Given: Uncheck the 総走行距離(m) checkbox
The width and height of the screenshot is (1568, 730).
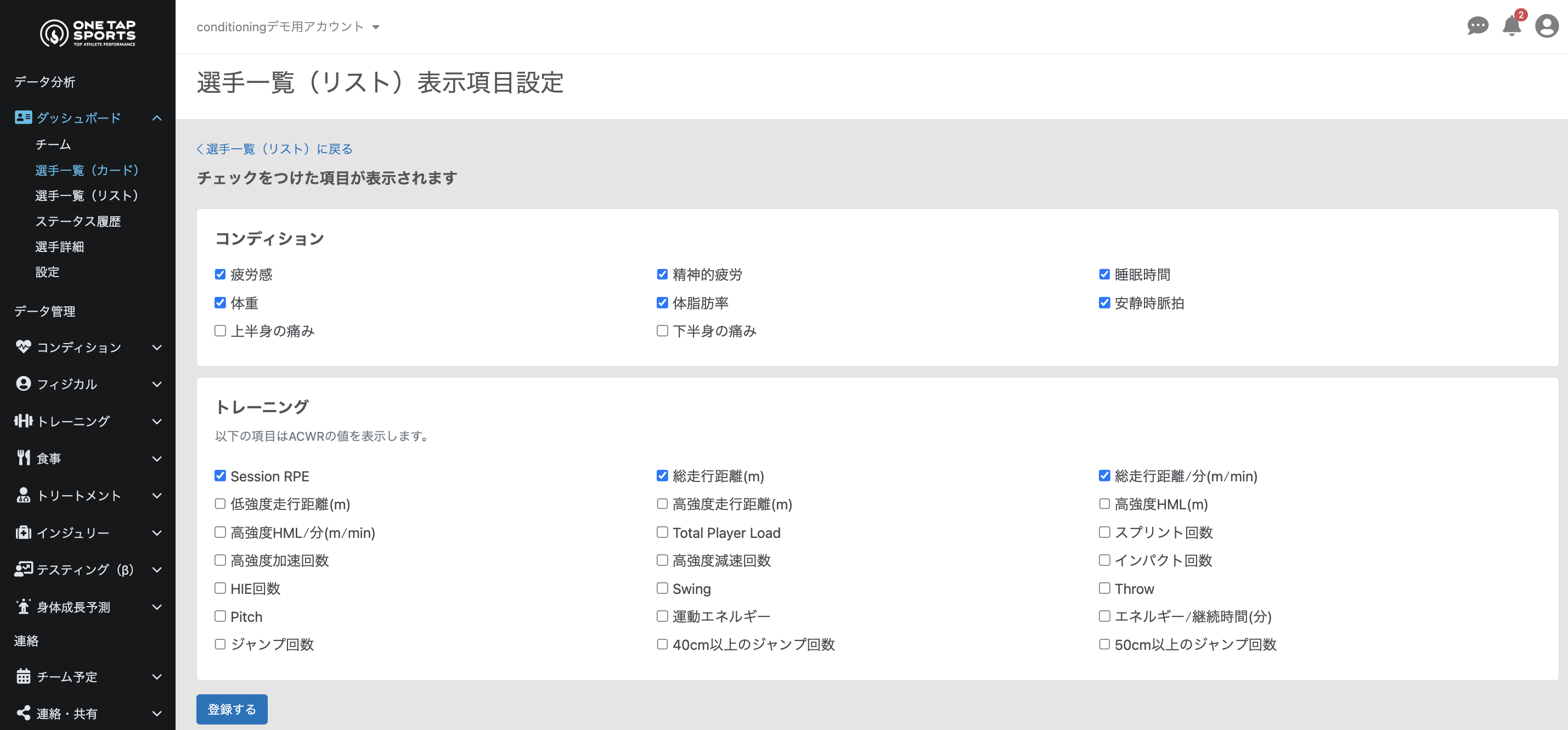Looking at the screenshot, I should click(x=662, y=476).
